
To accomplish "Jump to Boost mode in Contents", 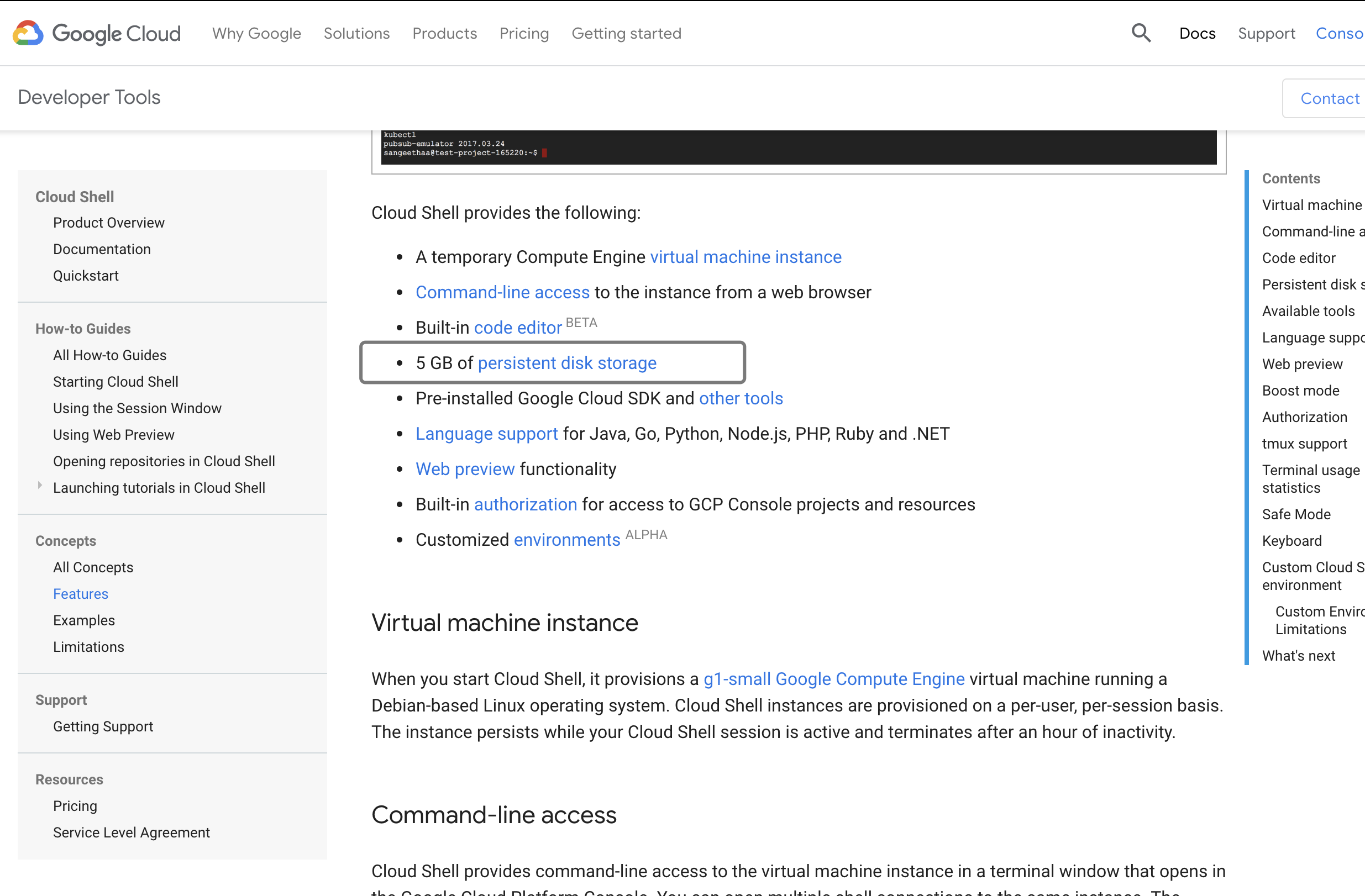I will coord(1300,391).
